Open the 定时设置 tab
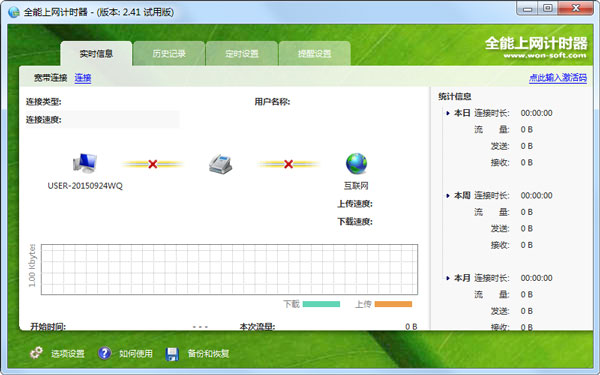 coord(241,54)
